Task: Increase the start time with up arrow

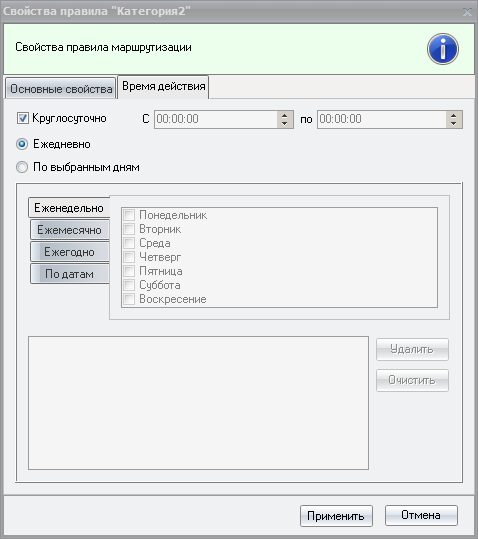Action: [x=285, y=116]
